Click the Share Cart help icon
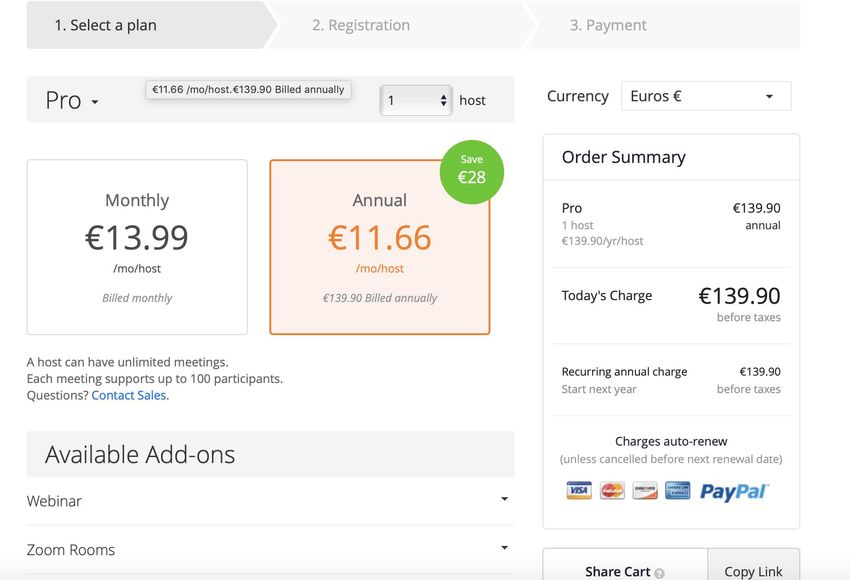Viewport: 850px width, 580px height. (659, 573)
